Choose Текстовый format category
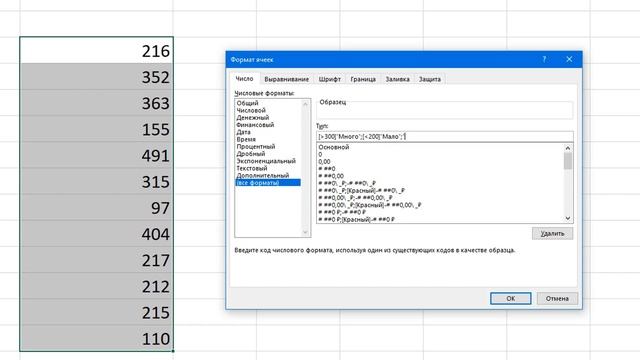640x360 pixels. pyautogui.click(x=268, y=168)
